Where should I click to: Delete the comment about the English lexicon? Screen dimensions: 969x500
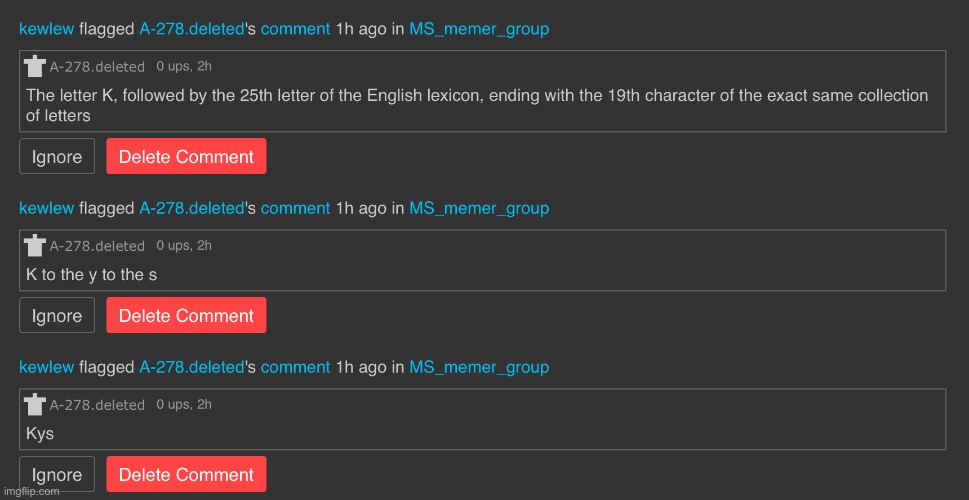[x=186, y=156]
